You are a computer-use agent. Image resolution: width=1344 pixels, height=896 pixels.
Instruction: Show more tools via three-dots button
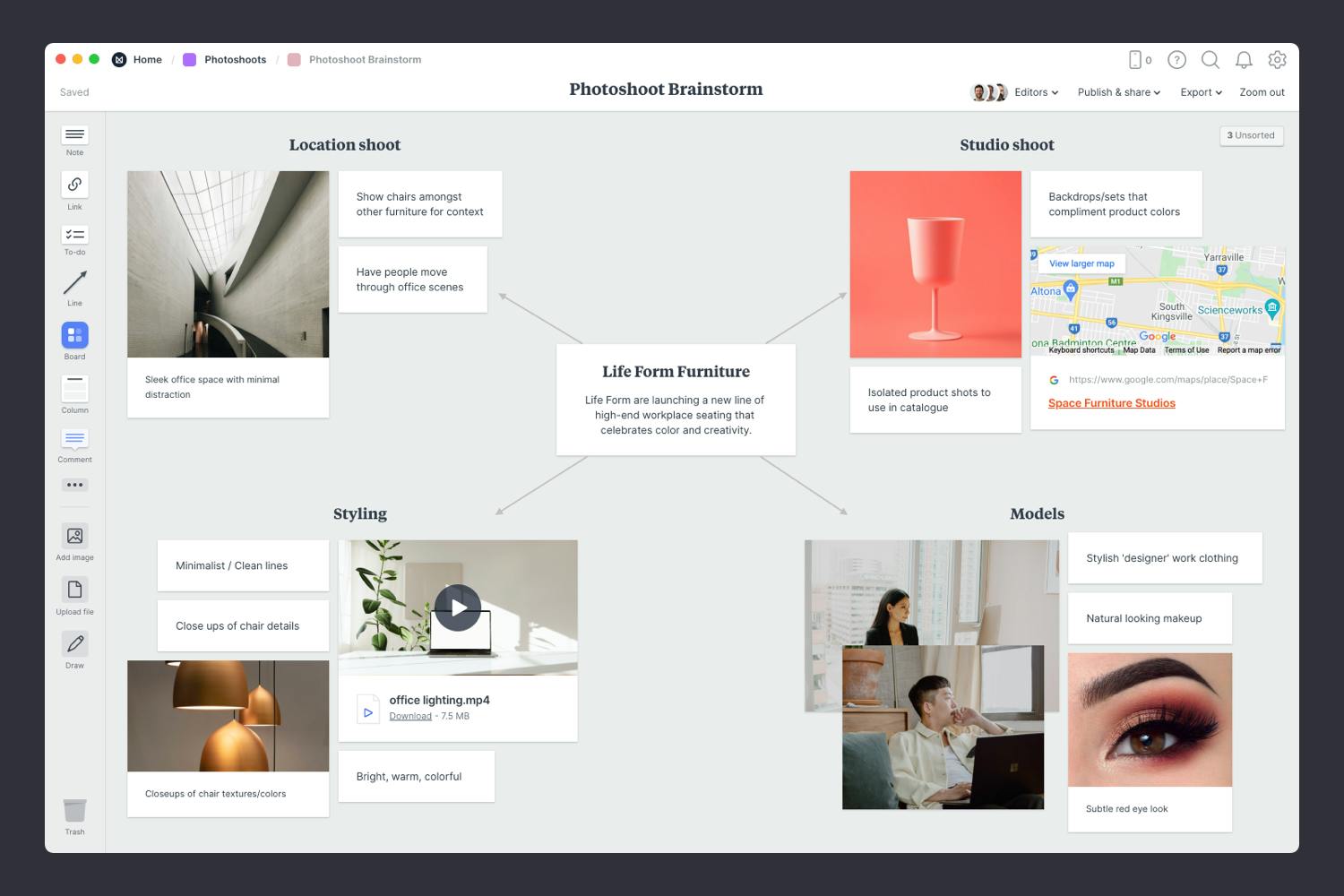click(x=74, y=485)
